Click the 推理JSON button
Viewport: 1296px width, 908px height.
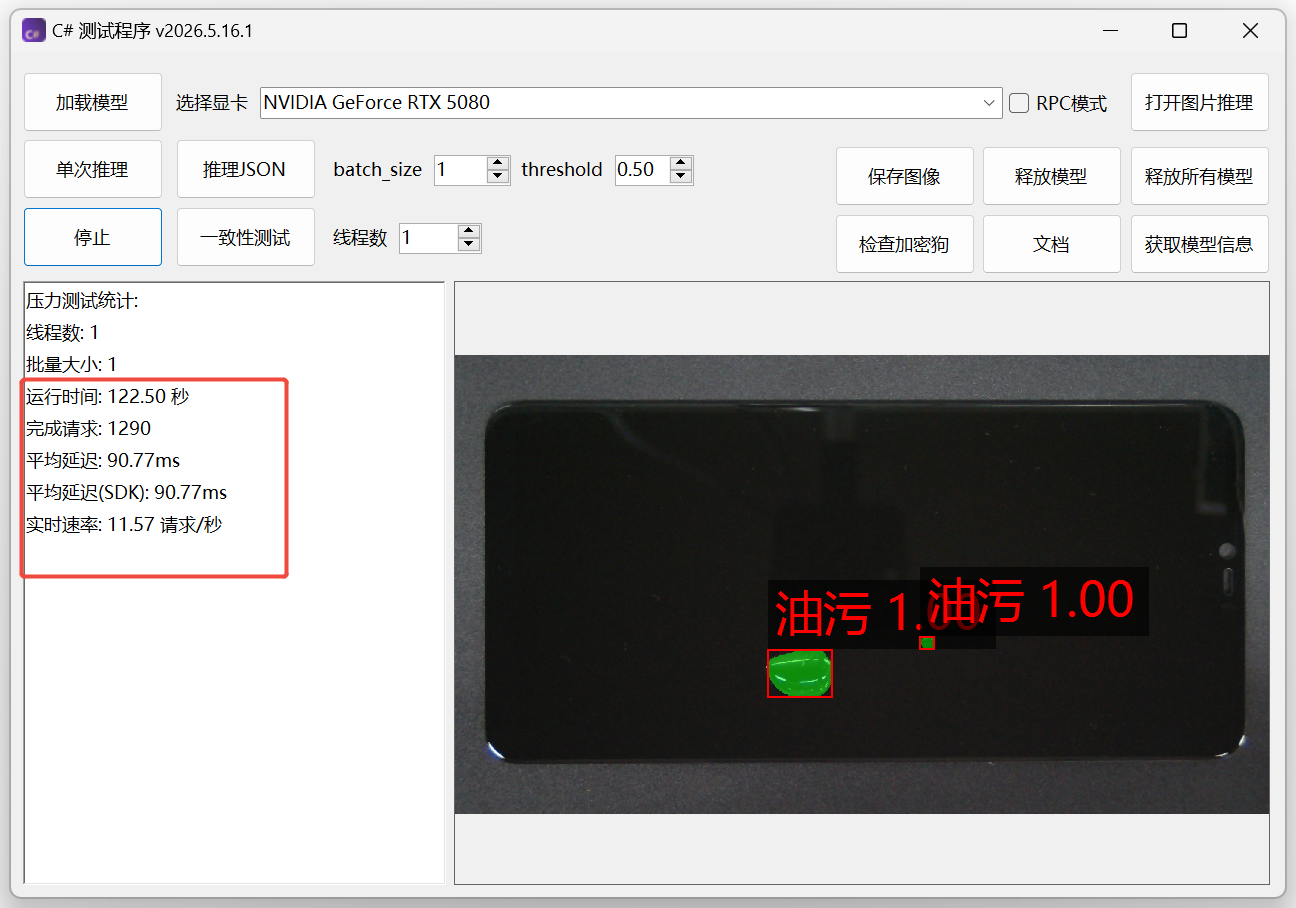(x=245, y=169)
